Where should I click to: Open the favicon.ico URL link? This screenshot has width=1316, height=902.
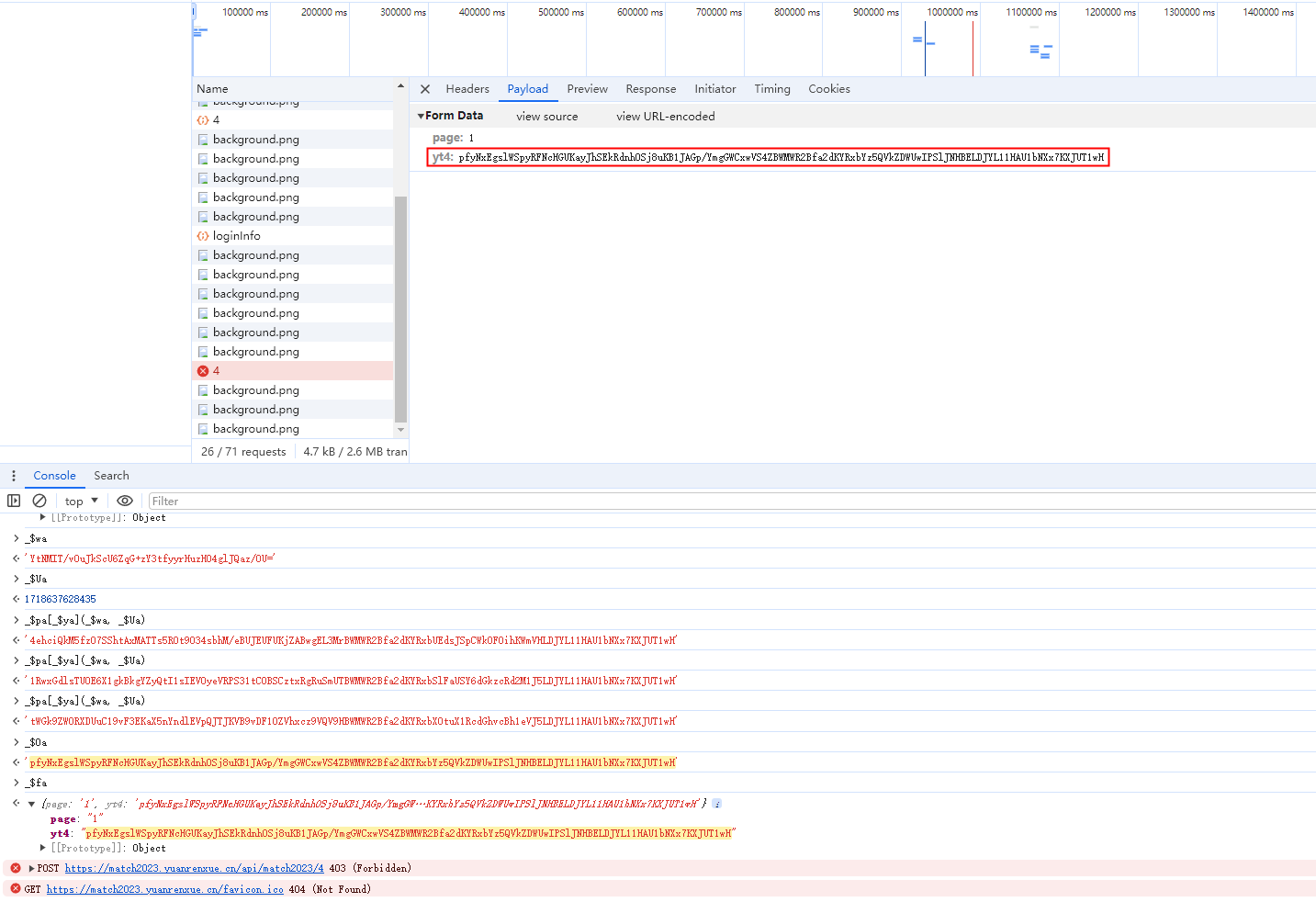(164, 889)
